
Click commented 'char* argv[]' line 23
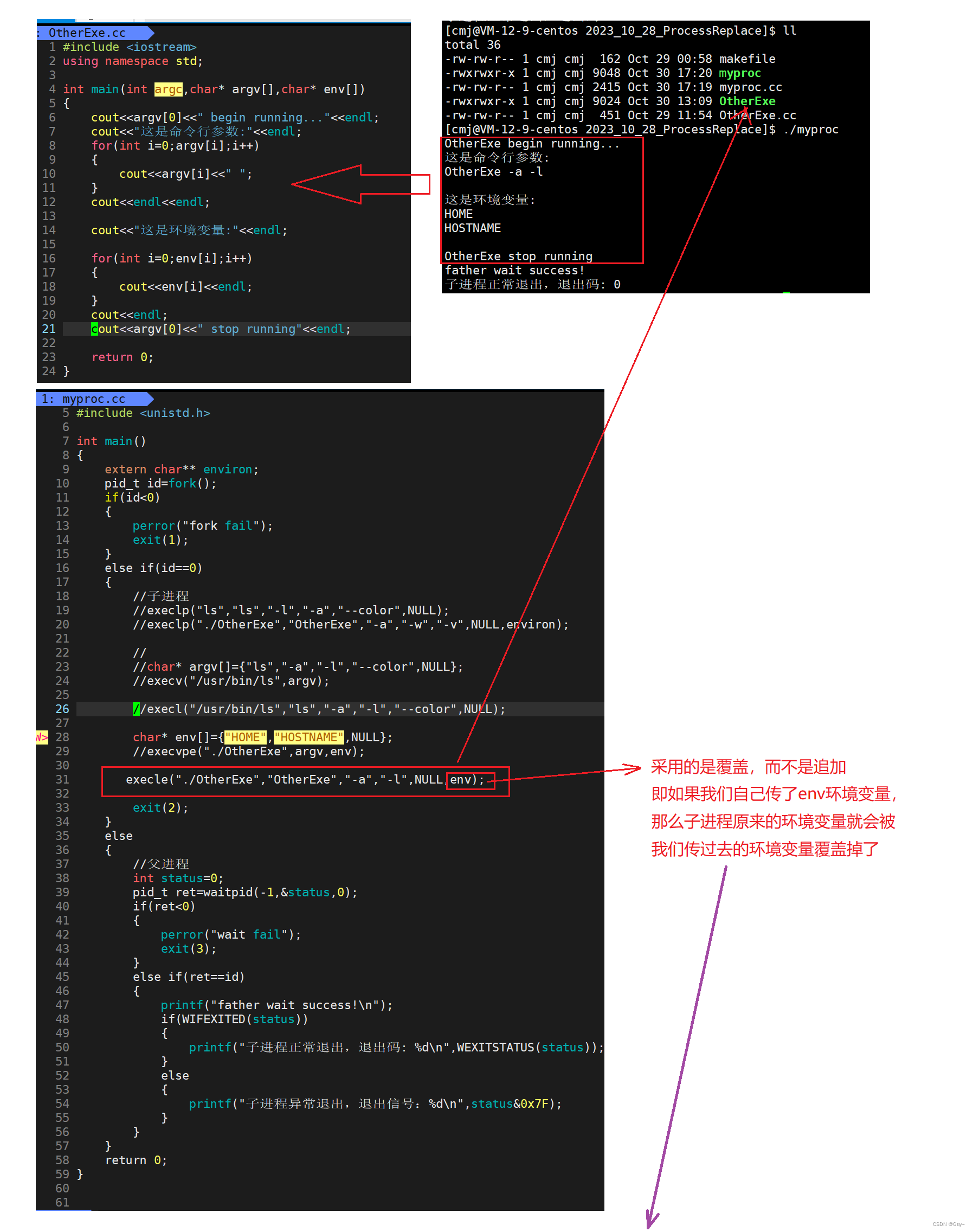298,667
